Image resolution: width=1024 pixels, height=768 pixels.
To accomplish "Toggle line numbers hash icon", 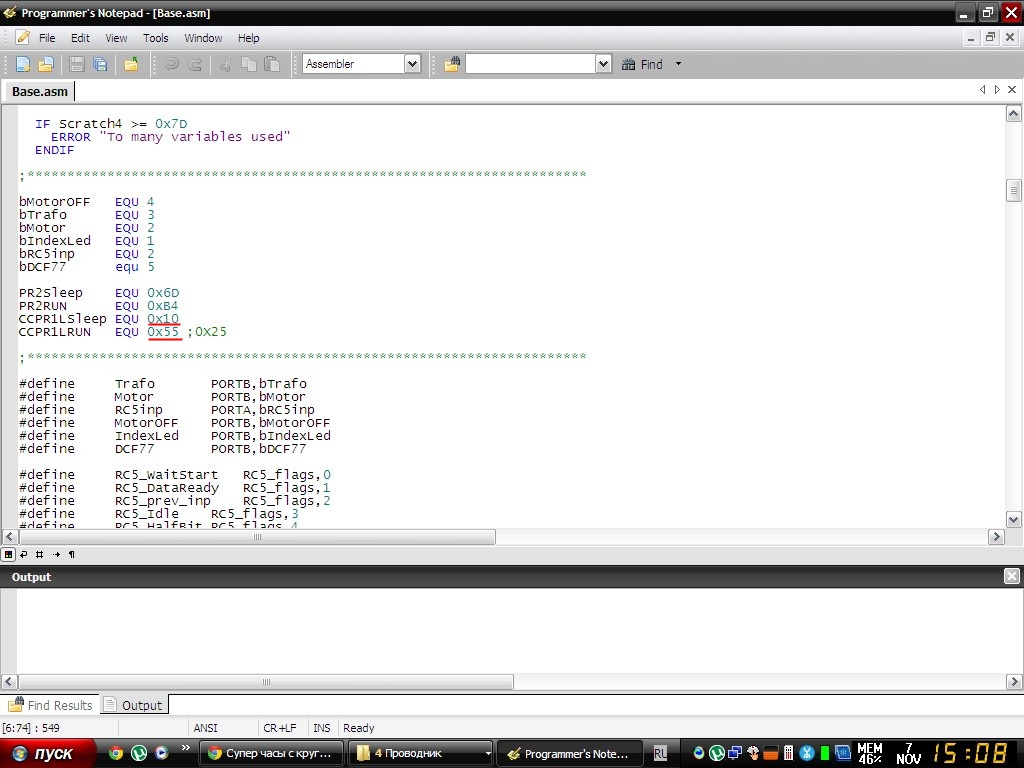I will [x=40, y=554].
